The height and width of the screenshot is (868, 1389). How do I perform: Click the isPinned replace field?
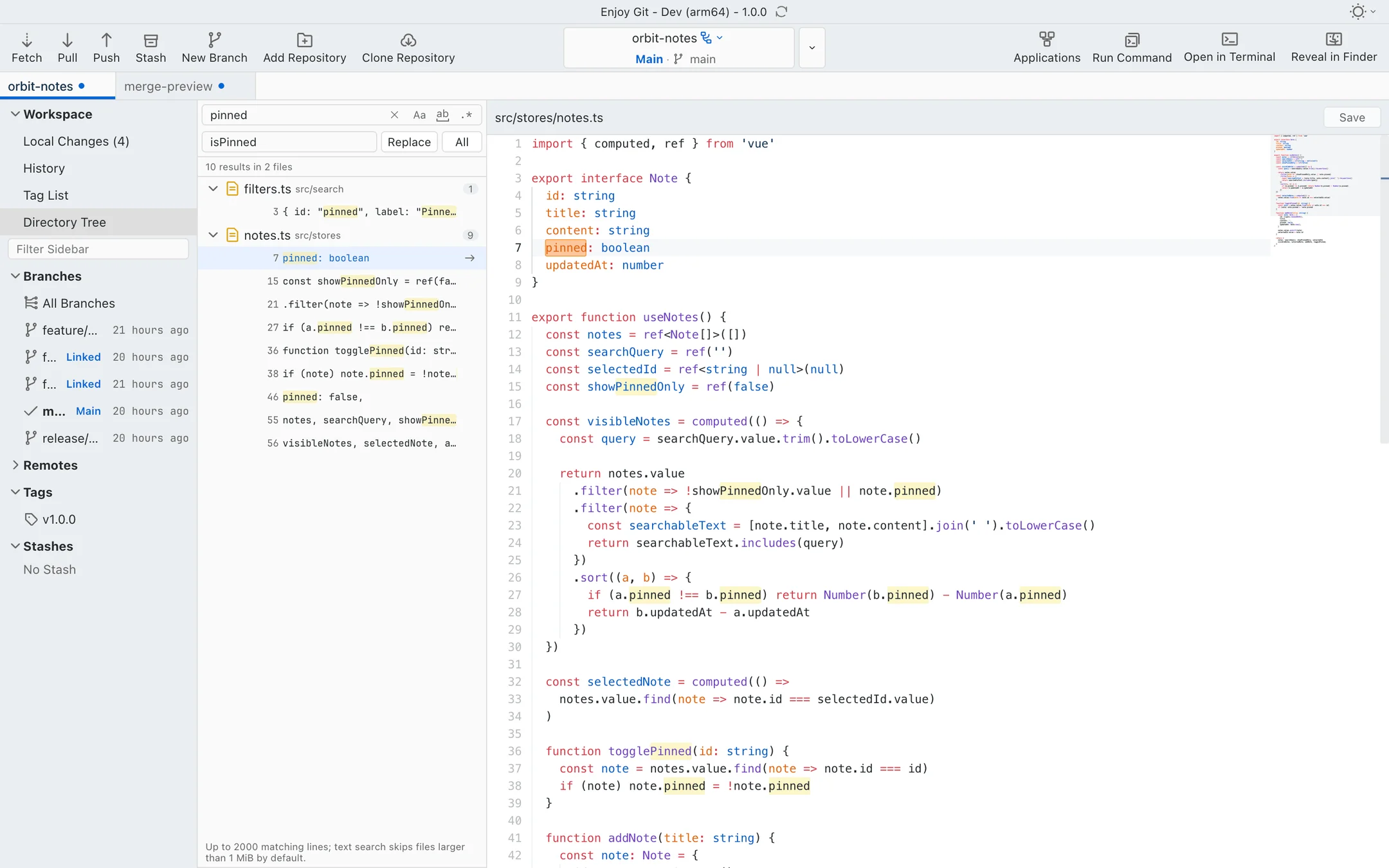(289, 142)
